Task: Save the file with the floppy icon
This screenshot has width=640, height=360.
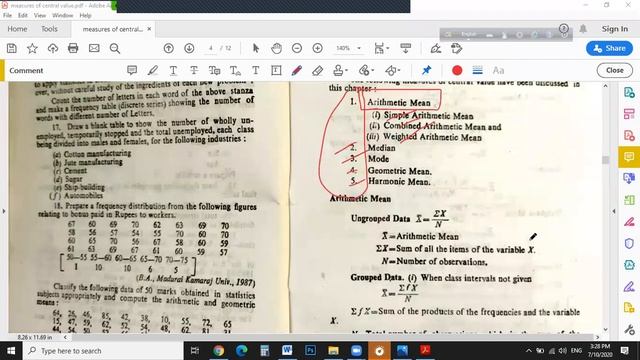Action: coord(12,49)
